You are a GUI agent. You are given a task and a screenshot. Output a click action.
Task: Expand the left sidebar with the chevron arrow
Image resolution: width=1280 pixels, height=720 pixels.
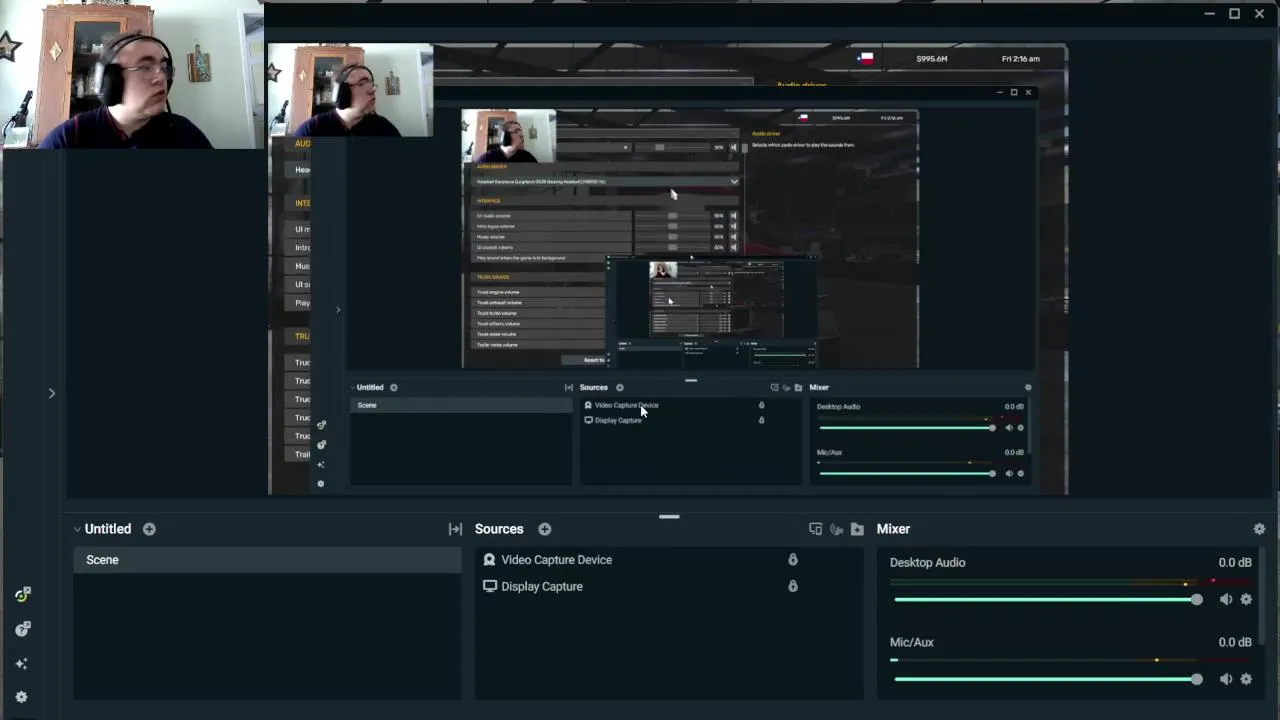tap(52, 393)
